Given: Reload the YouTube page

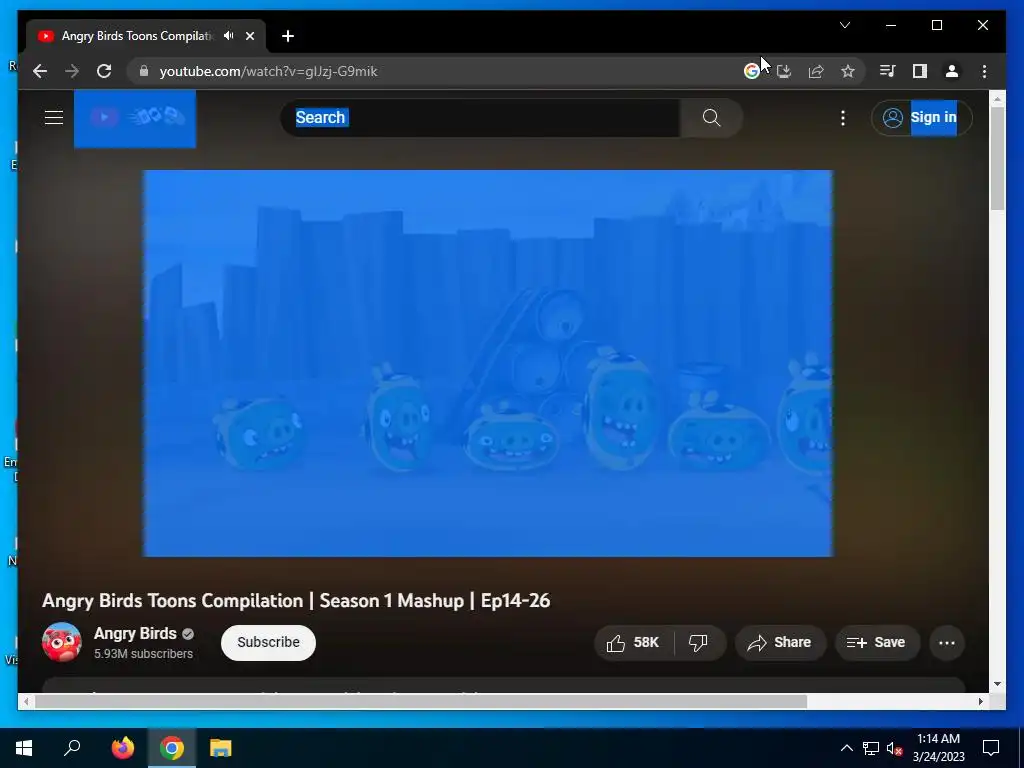Looking at the screenshot, I should point(104,71).
